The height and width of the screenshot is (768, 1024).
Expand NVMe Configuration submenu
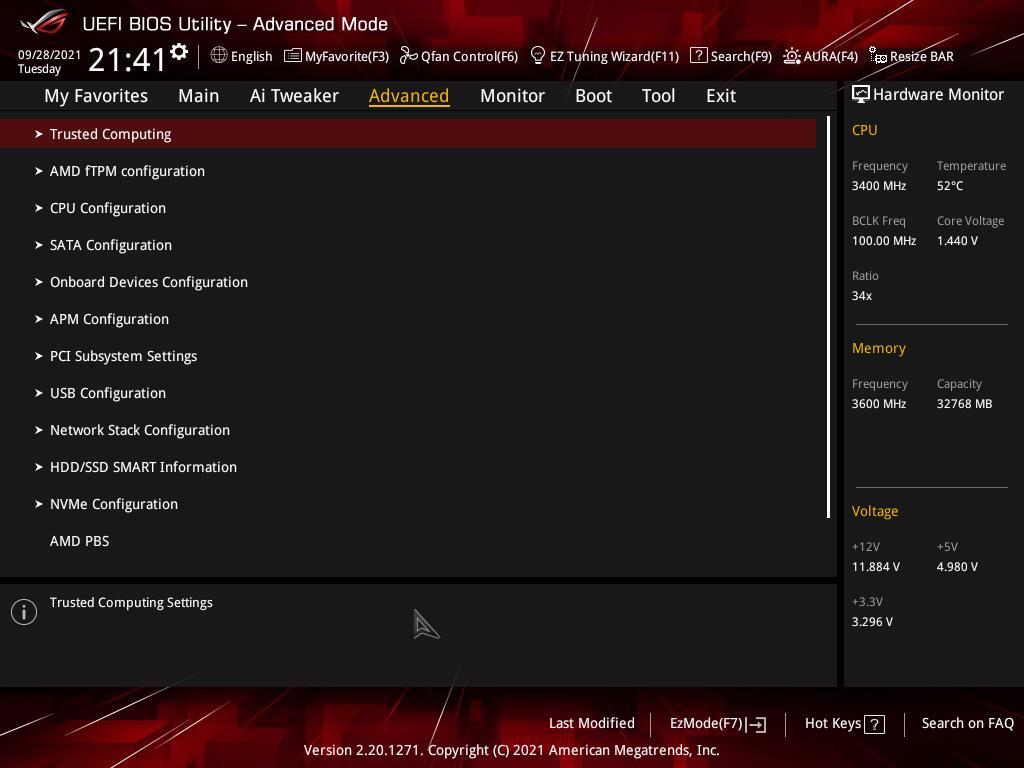(x=114, y=504)
